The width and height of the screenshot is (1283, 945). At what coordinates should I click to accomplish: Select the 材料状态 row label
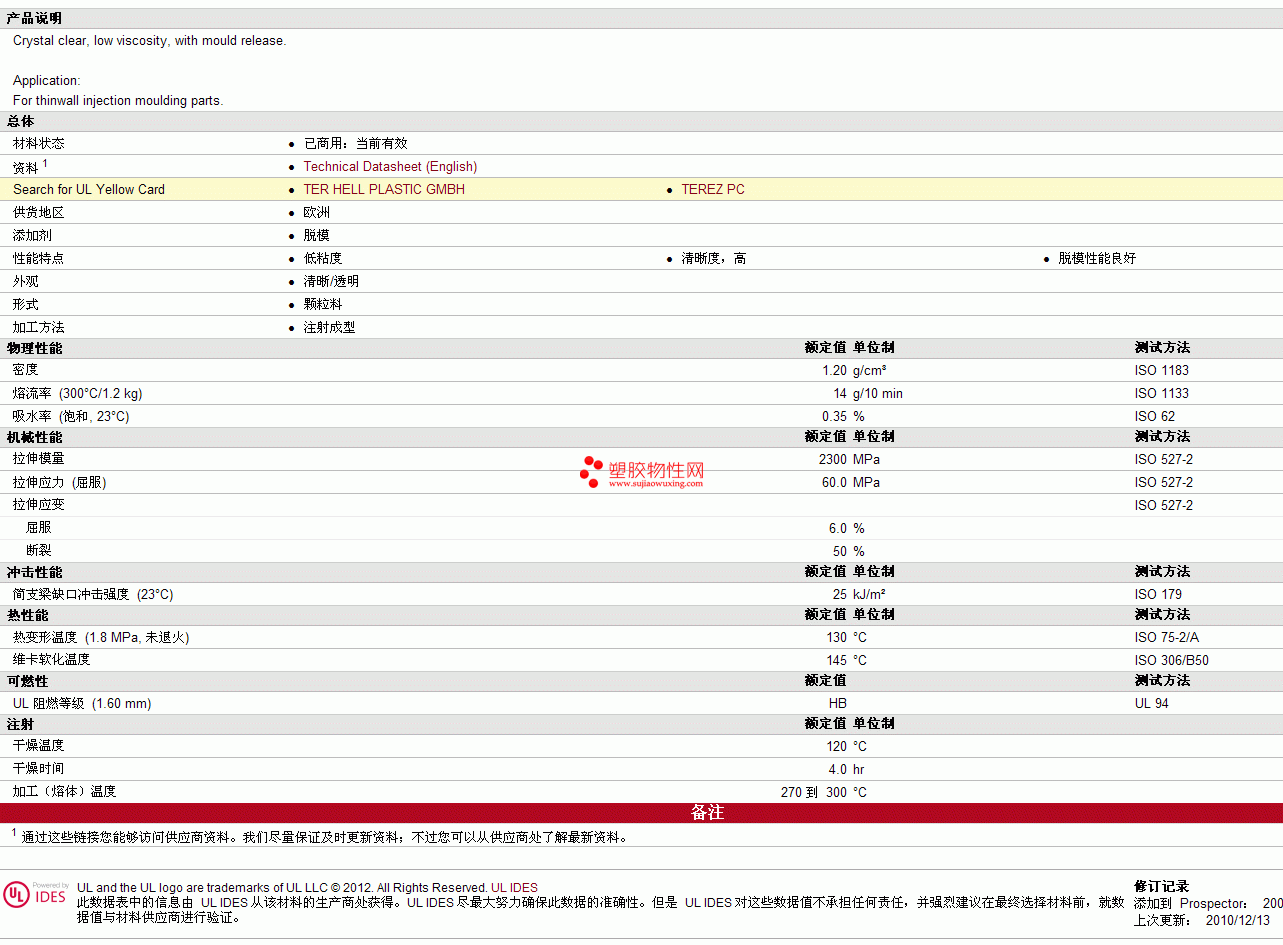pyautogui.click(x=38, y=144)
